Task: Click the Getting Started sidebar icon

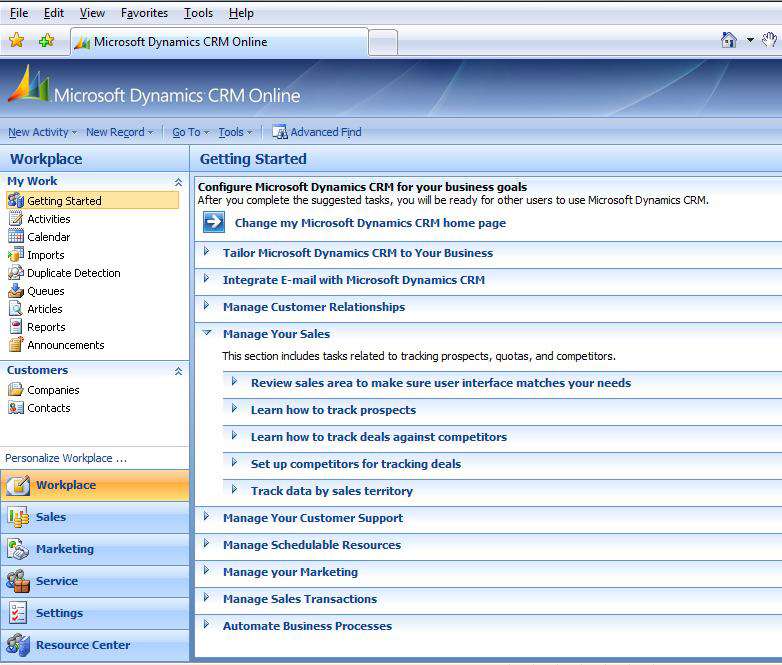Action: pyautogui.click(x=16, y=201)
